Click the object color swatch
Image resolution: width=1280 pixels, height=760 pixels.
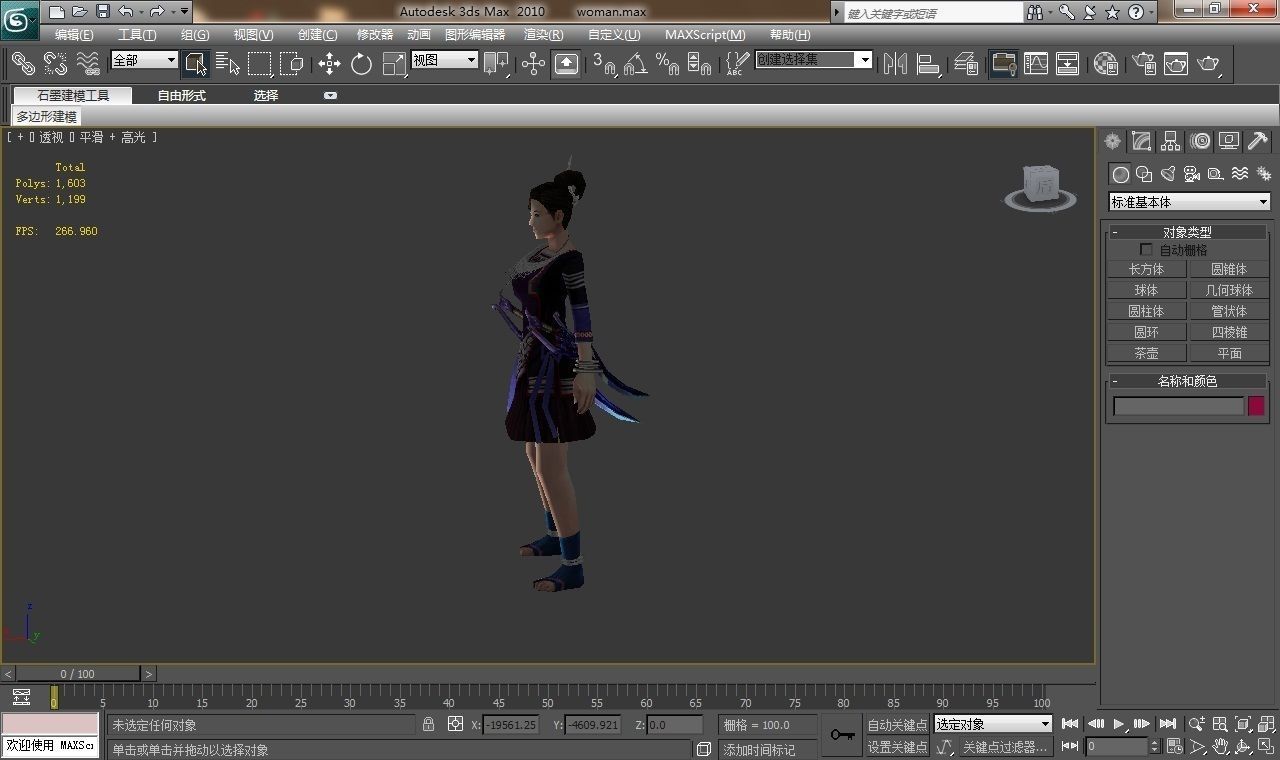tap(1256, 406)
